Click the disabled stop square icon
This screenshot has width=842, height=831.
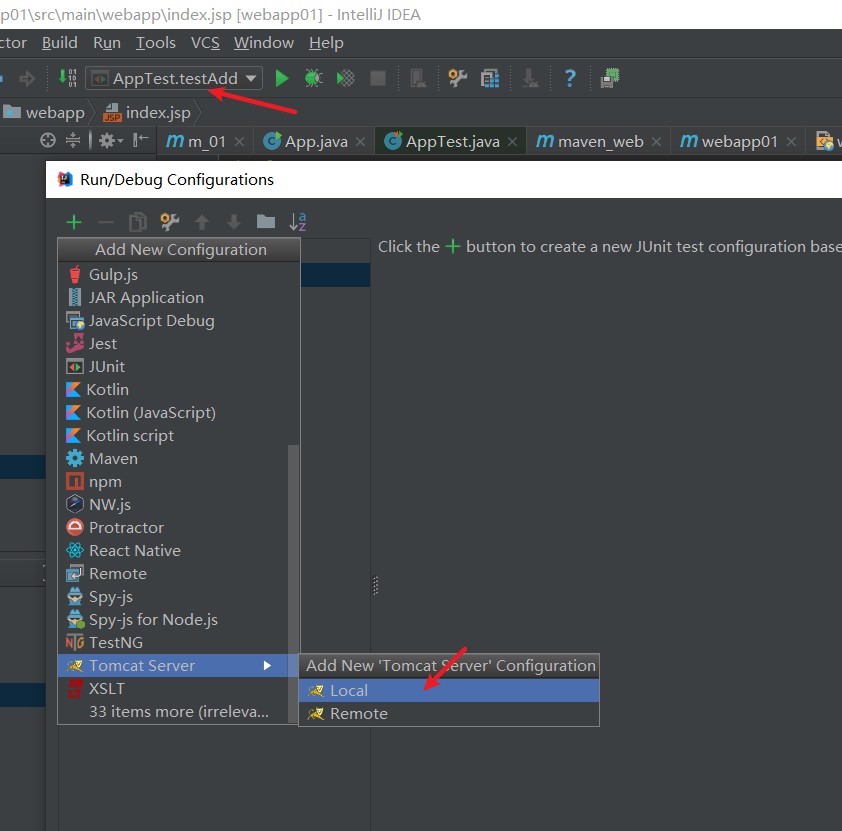point(378,78)
